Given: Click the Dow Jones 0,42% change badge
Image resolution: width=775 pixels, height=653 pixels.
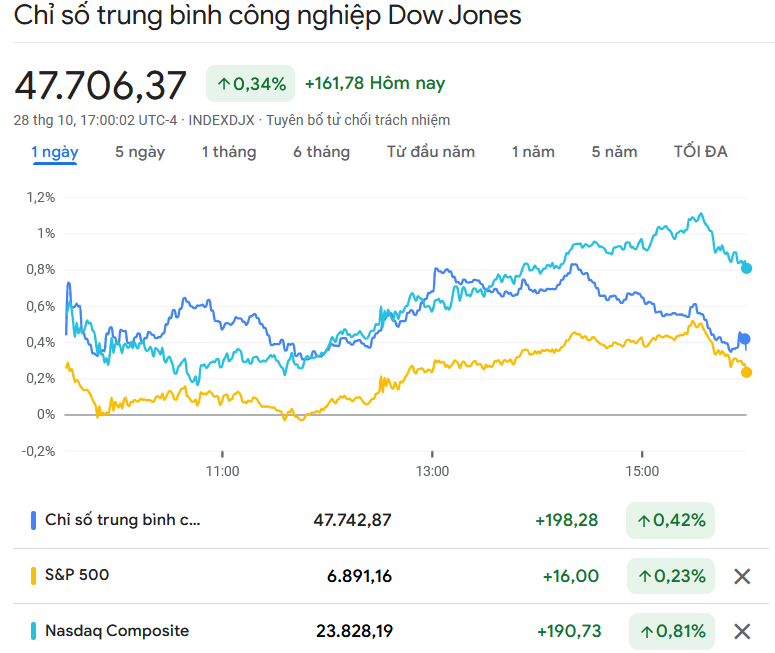Looking at the screenshot, I should [671, 521].
